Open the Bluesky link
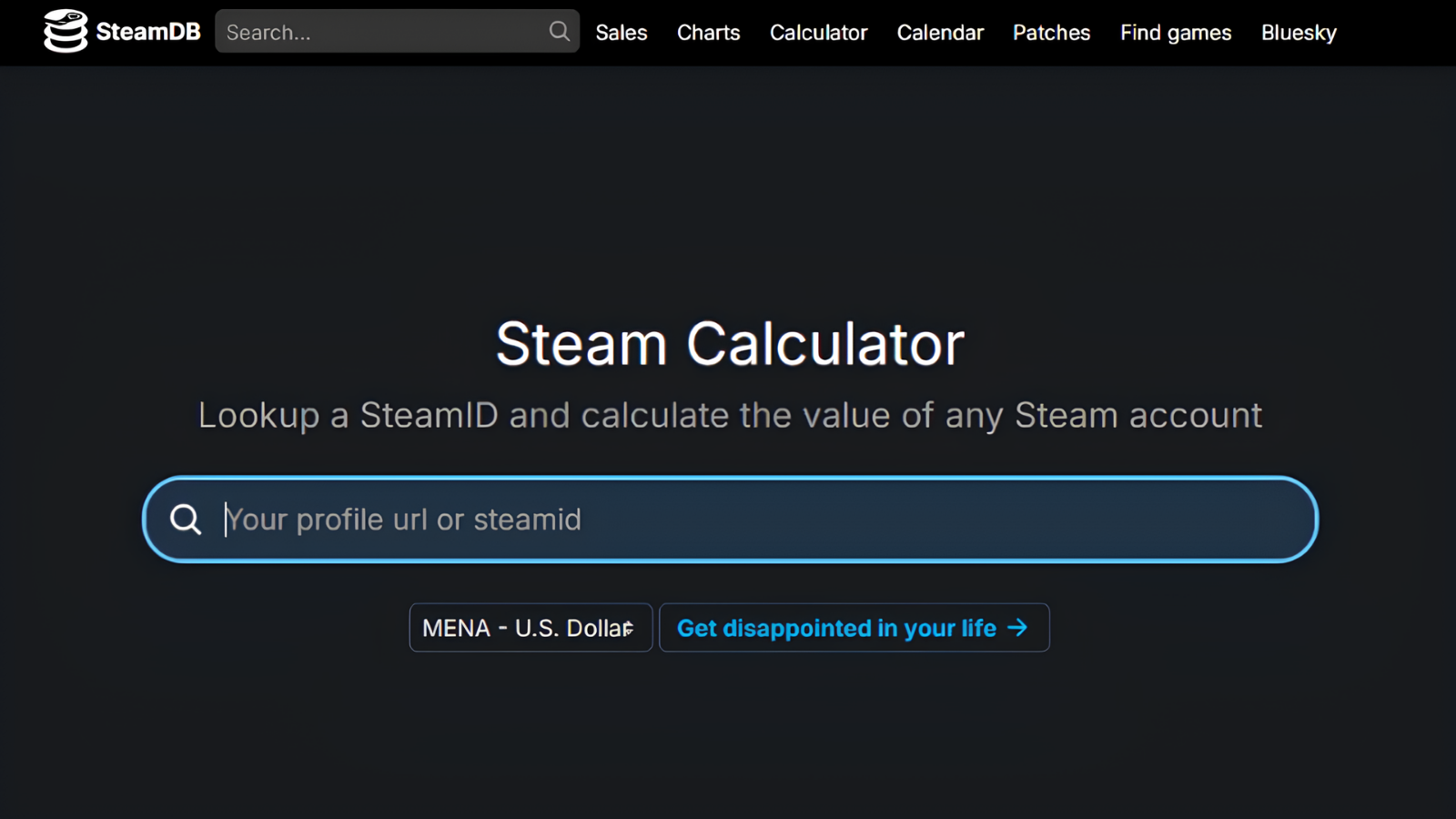This screenshot has height=819, width=1456. coord(1299,33)
